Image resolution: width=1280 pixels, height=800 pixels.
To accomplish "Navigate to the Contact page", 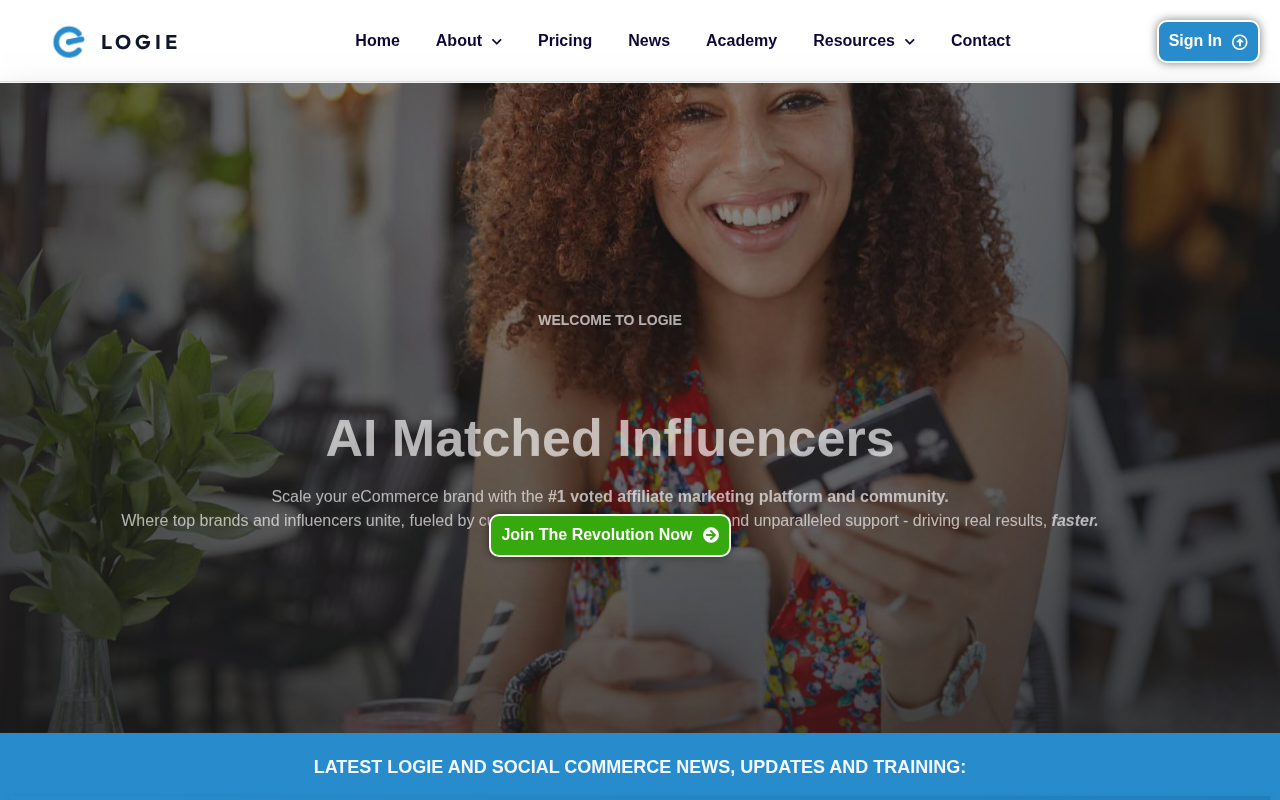I will 980,41.
